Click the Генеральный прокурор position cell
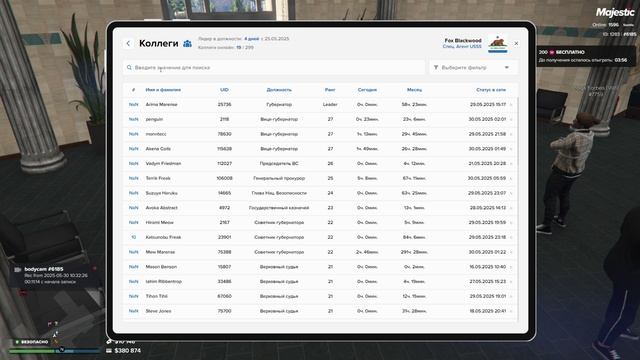The width and height of the screenshot is (640, 360). pos(279,178)
